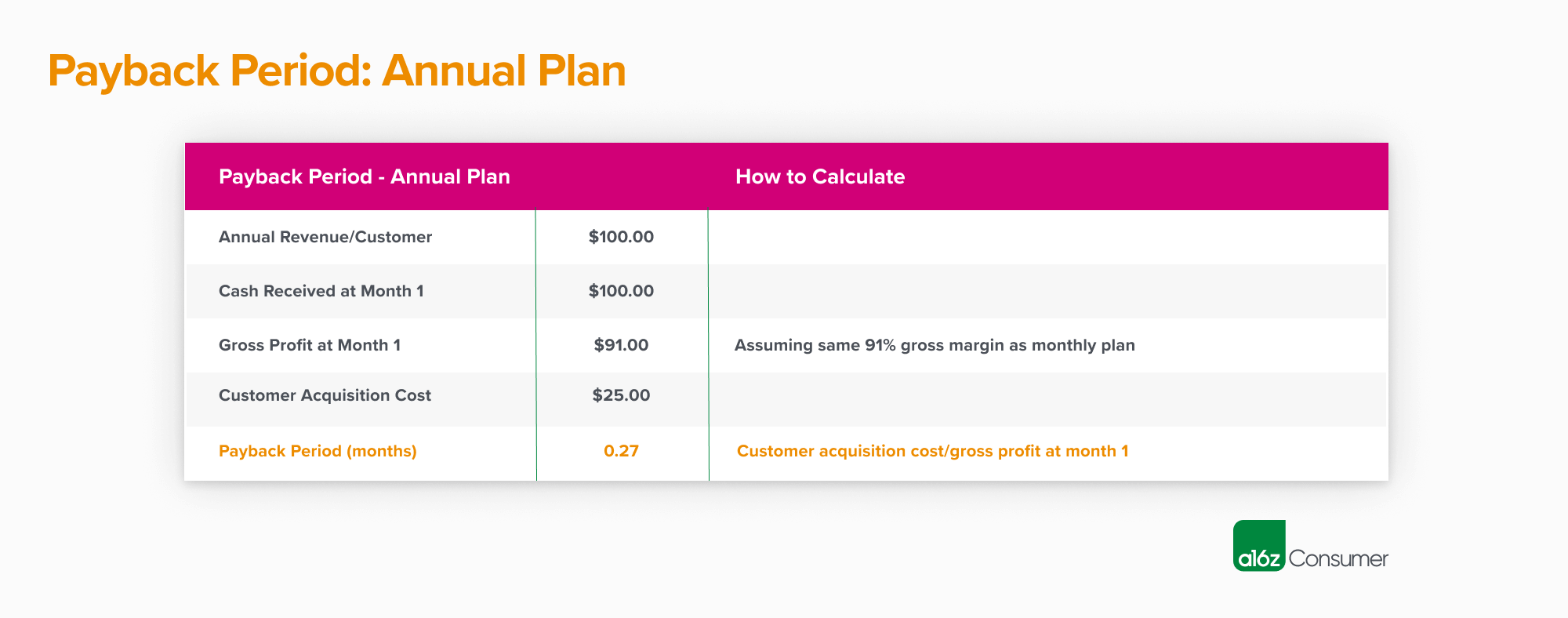The height and width of the screenshot is (618, 1568).
Task: Click the empty calculation cell beside Cash Received
Action: (1048, 291)
